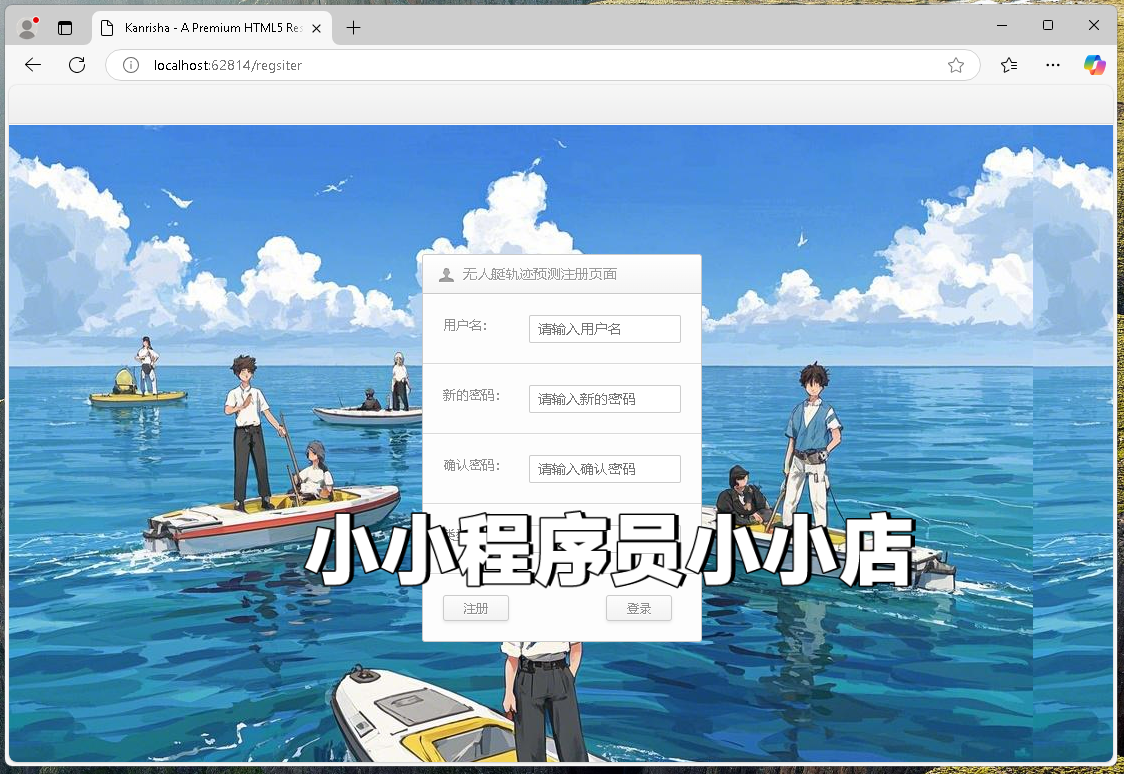View site information icon in address bar
The height and width of the screenshot is (774, 1124).
point(130,65)
